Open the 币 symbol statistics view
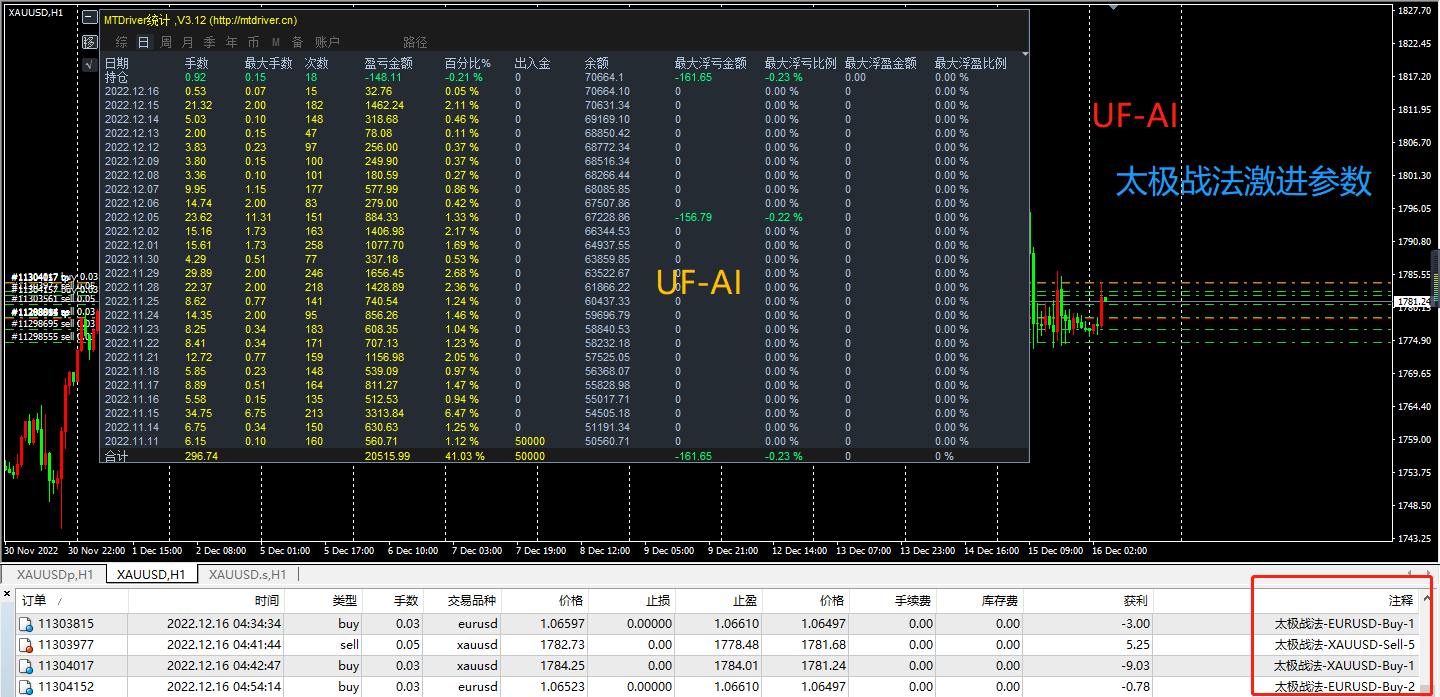This screenshot has width=1440, height=697. tap(253, 42)
